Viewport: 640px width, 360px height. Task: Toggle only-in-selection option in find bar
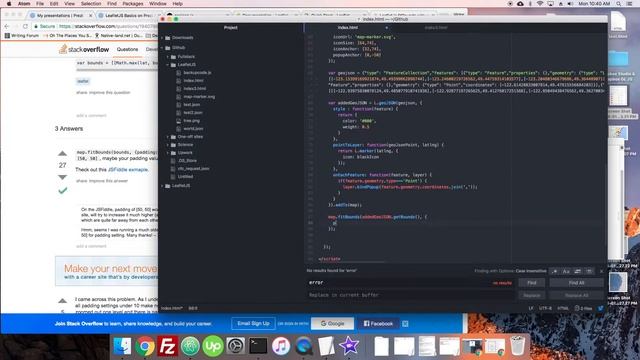(578, 271)
